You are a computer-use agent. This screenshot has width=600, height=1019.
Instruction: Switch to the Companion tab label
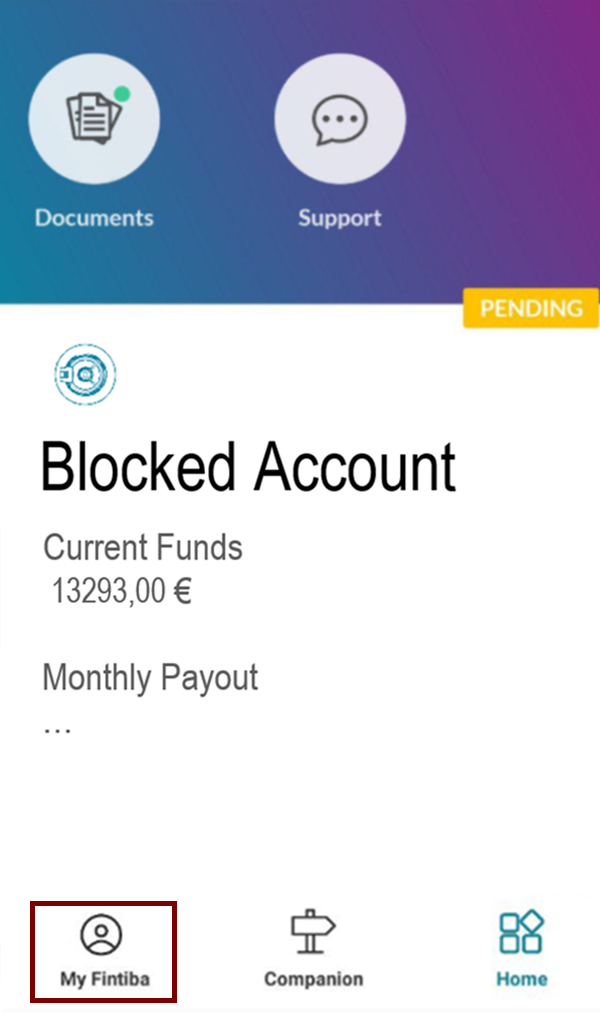[x=313, y=979]
